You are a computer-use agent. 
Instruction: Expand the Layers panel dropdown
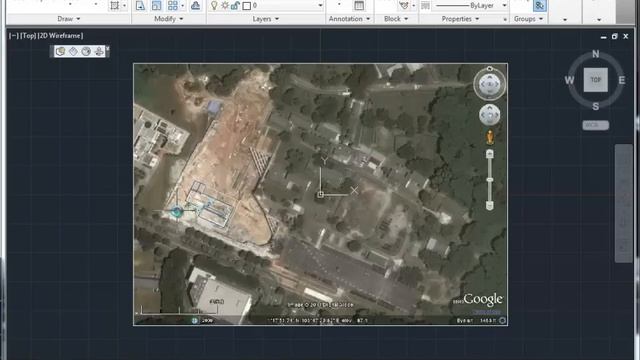pos(266,19)
